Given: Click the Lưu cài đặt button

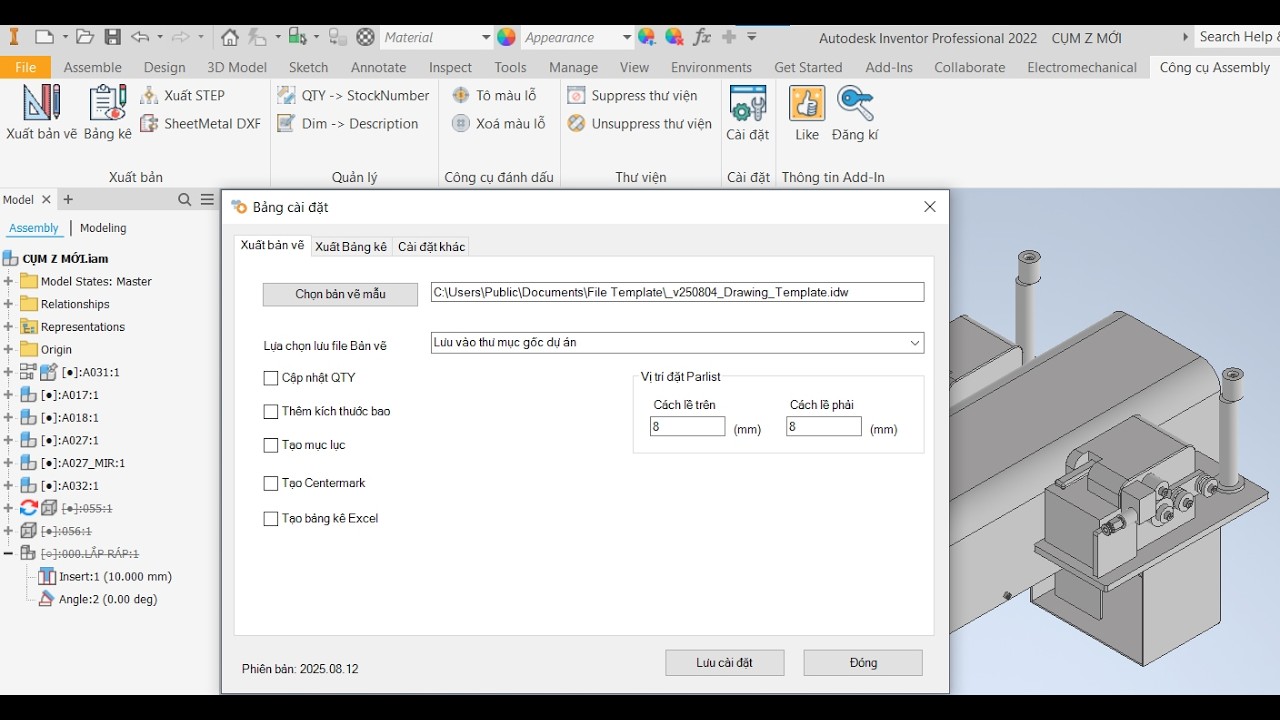Looking at the screenshot, I should coord(725,663).
